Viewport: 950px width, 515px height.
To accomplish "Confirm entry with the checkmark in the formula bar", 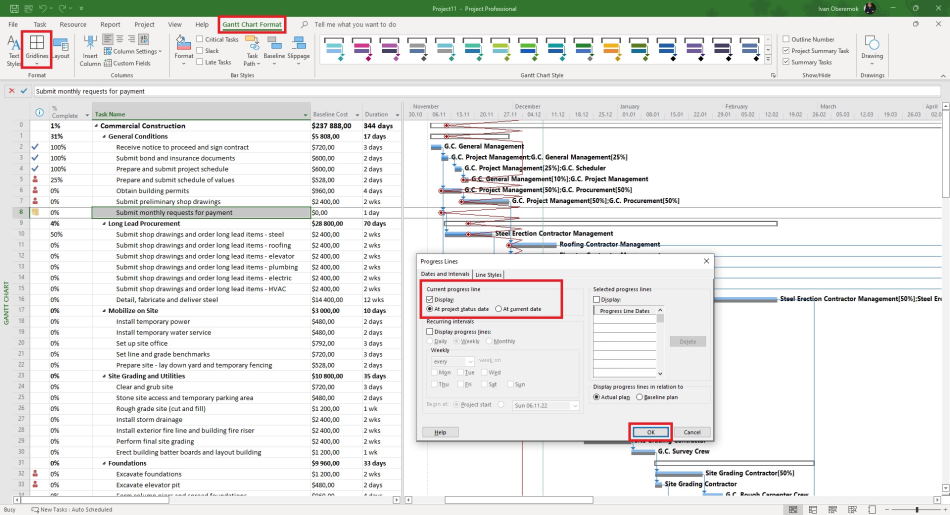I will point(24,91).
